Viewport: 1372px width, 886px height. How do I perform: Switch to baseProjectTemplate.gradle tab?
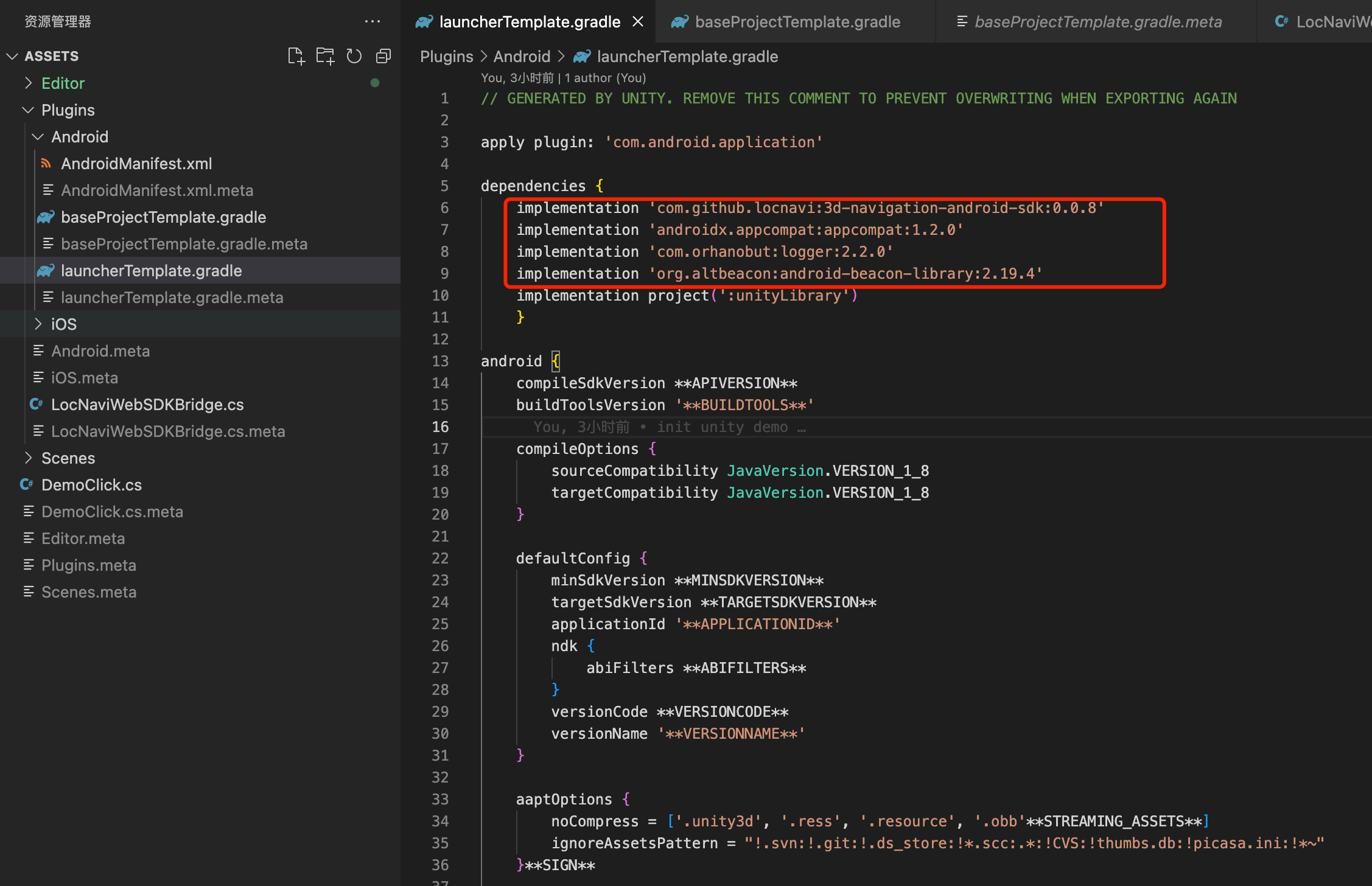pos(796,22)
